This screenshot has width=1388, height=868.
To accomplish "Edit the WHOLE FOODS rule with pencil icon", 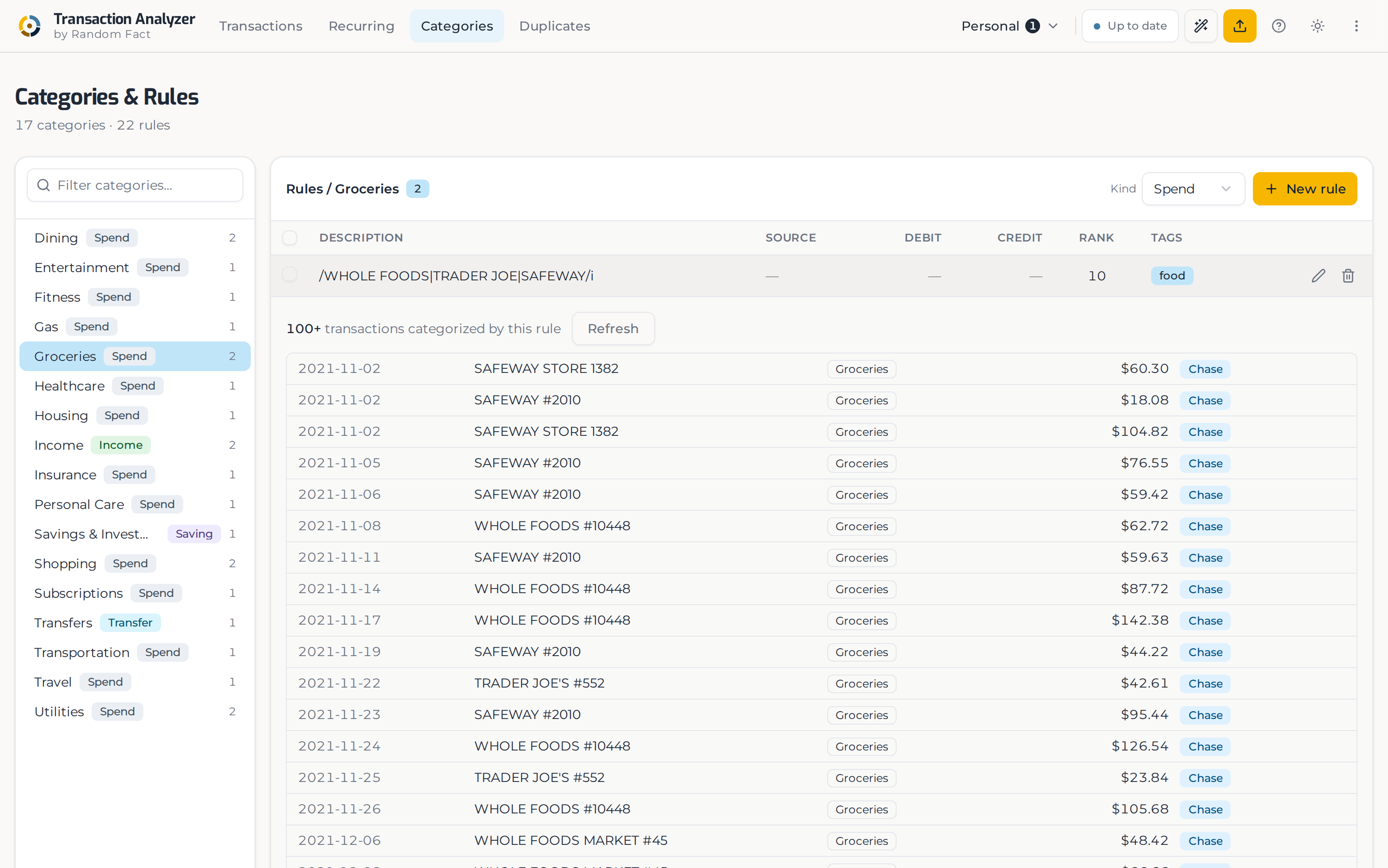I will pyautogui.click(x=1319, y=276).
